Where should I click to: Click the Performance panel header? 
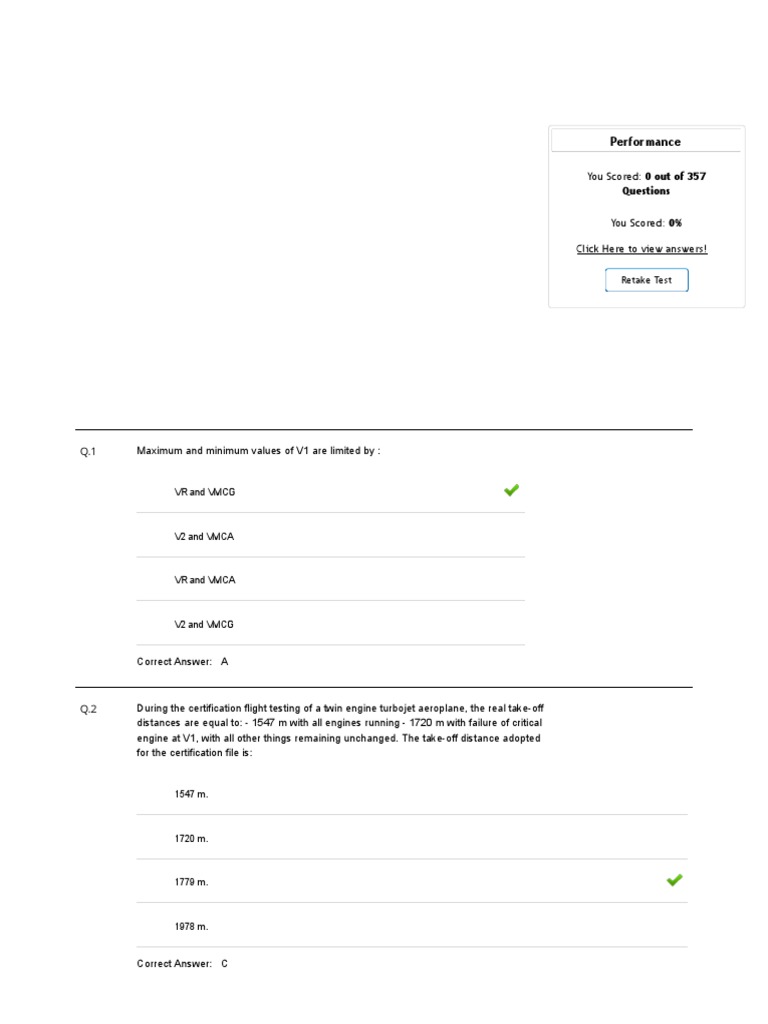pos(645,142)
